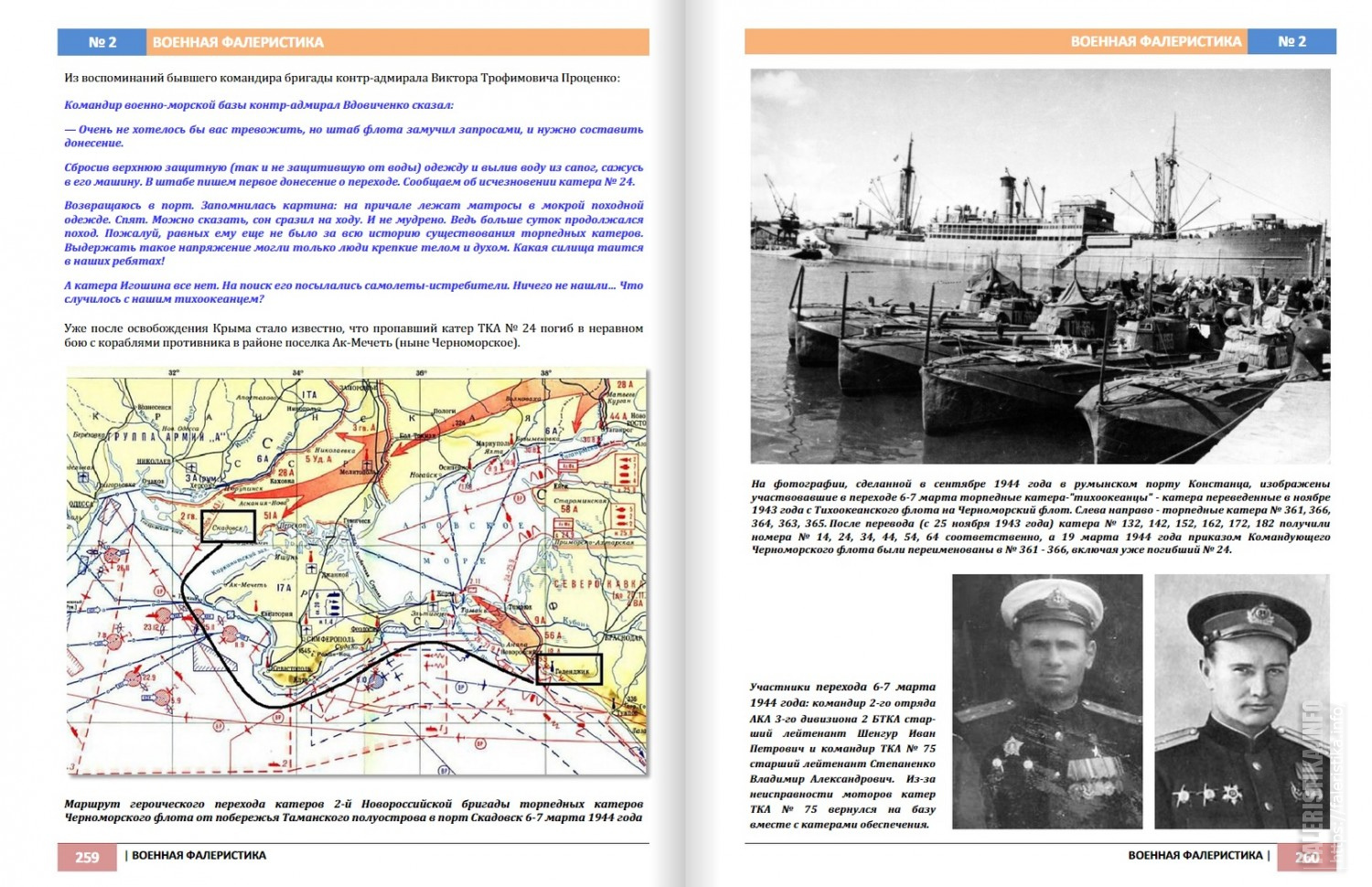Click the page number 260 in footer

tap(1307, 857)
